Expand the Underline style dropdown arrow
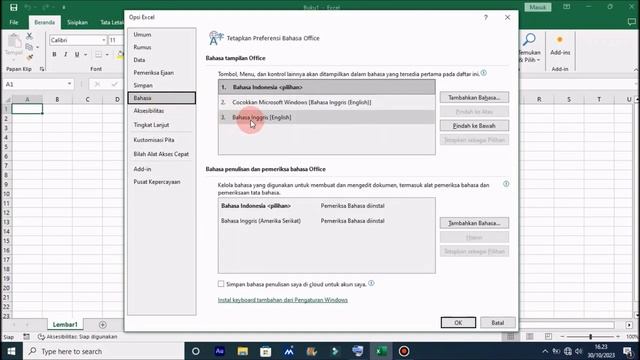Viewport: 640px width, 360px height. [85, 55]
